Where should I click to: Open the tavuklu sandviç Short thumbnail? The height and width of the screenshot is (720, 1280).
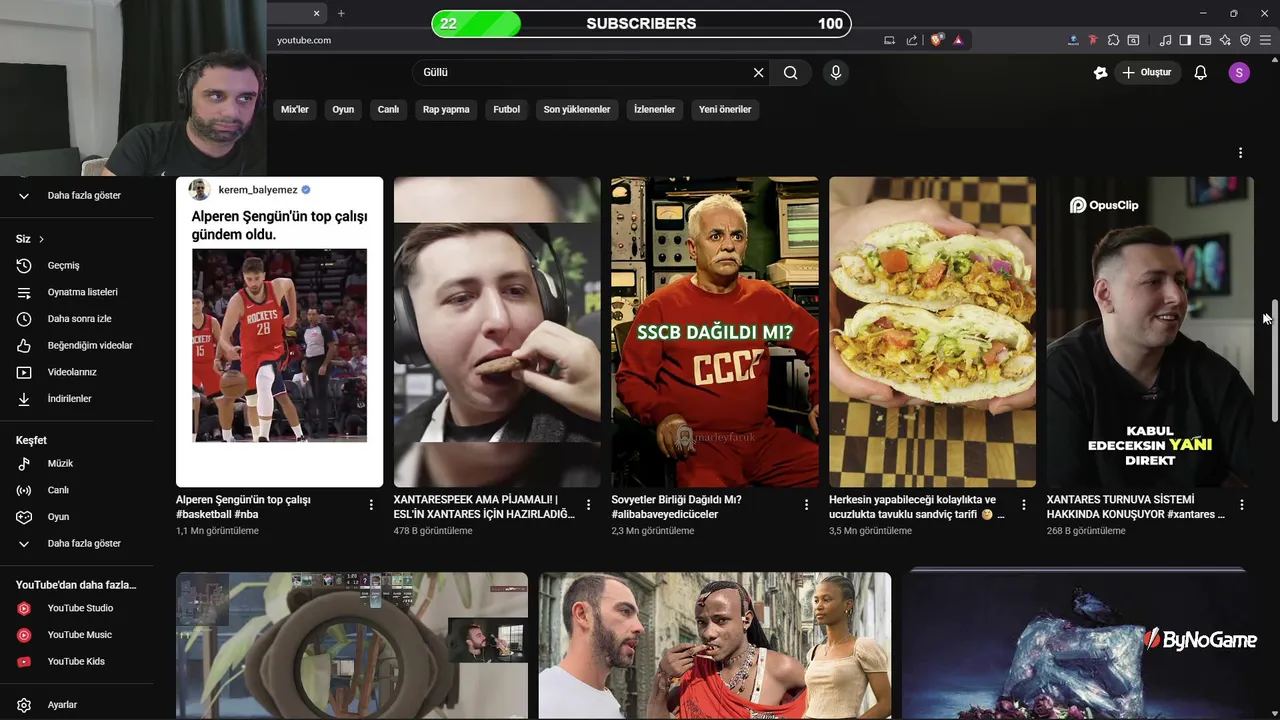tap(932, 332)
